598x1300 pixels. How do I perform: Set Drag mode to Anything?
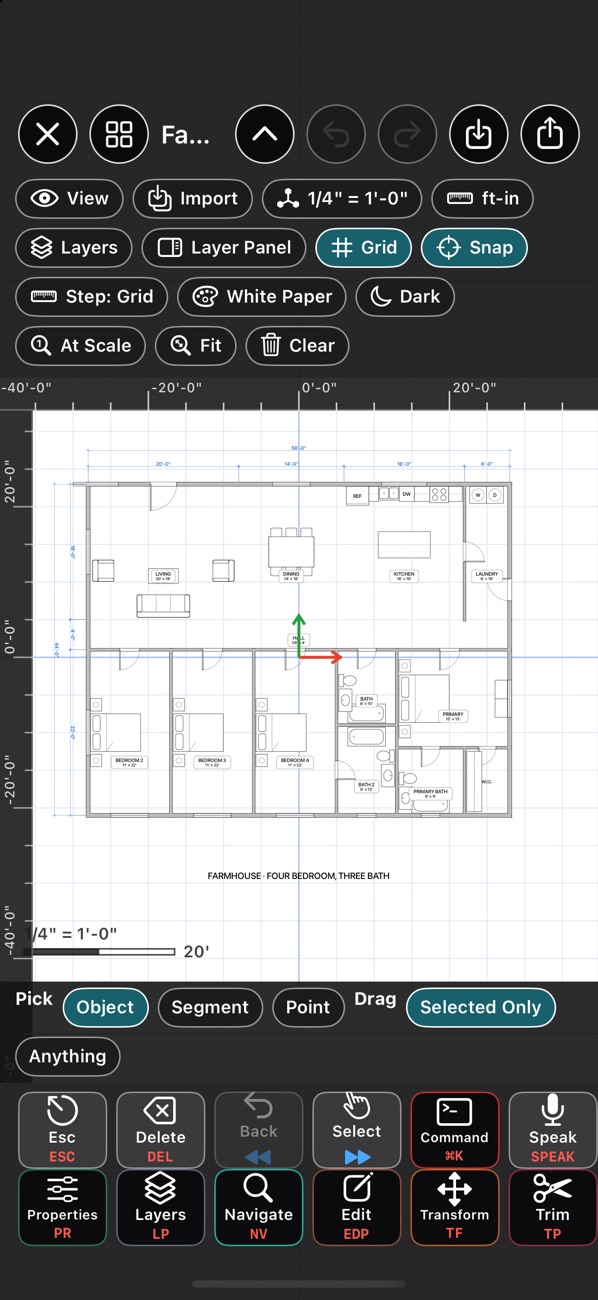coord(68,1056)
